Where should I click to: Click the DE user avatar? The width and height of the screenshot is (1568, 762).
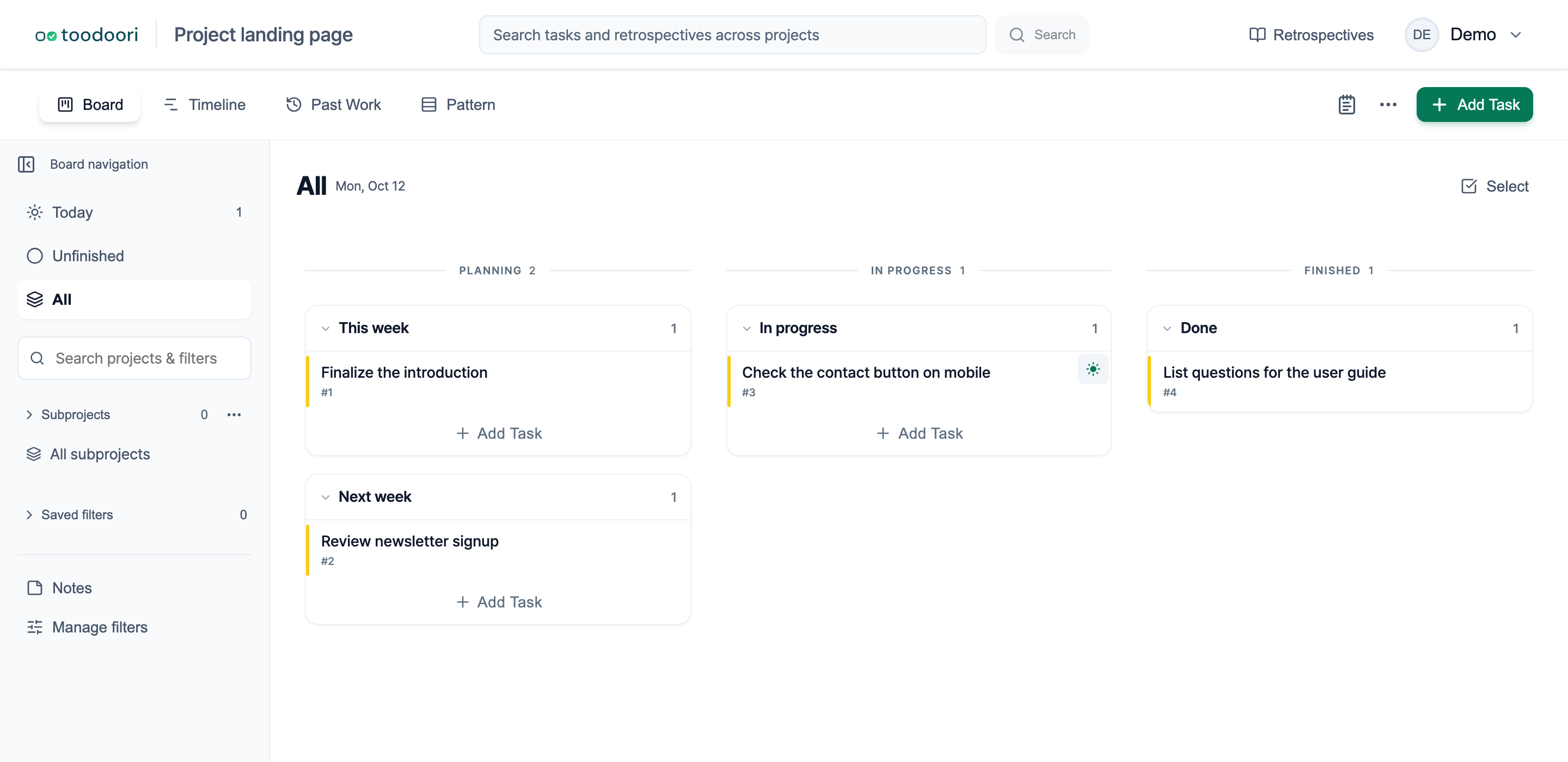(1422, 35)
